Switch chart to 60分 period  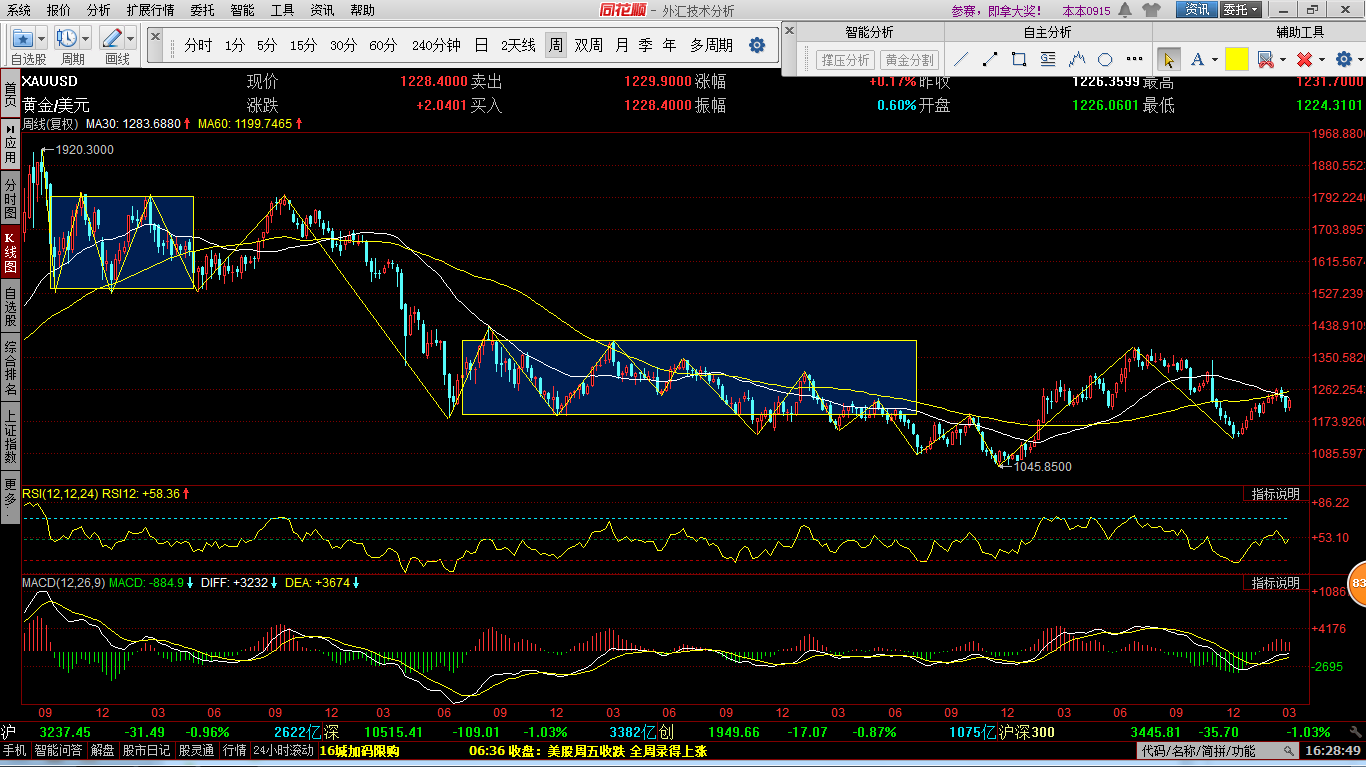click(x=383, y=46)
